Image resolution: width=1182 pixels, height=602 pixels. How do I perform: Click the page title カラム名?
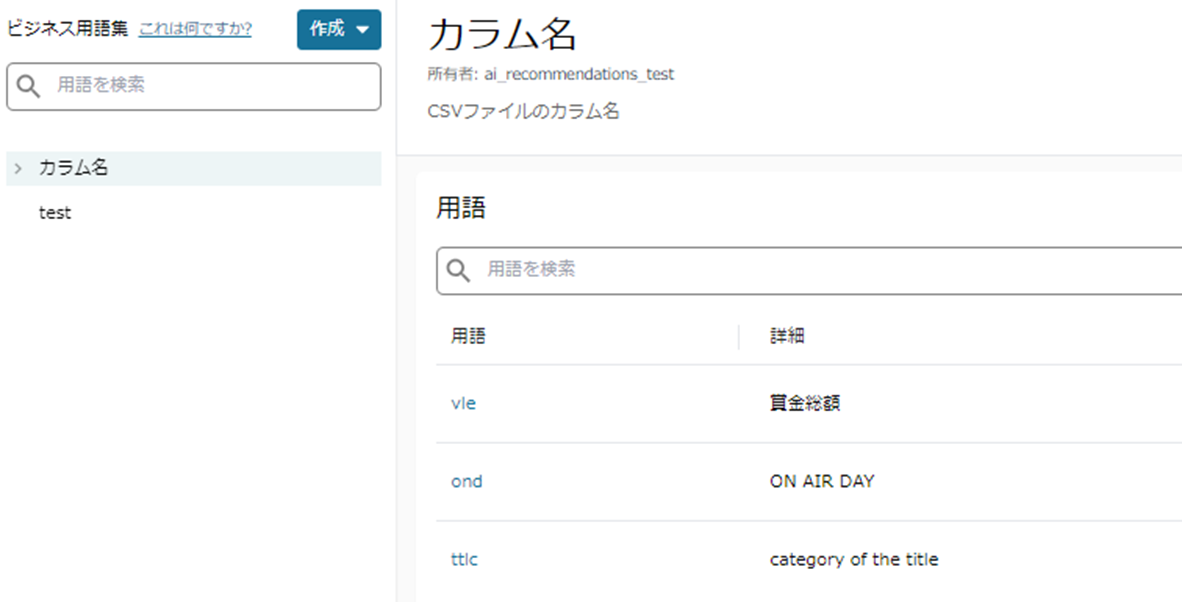(x=502, y=35)
